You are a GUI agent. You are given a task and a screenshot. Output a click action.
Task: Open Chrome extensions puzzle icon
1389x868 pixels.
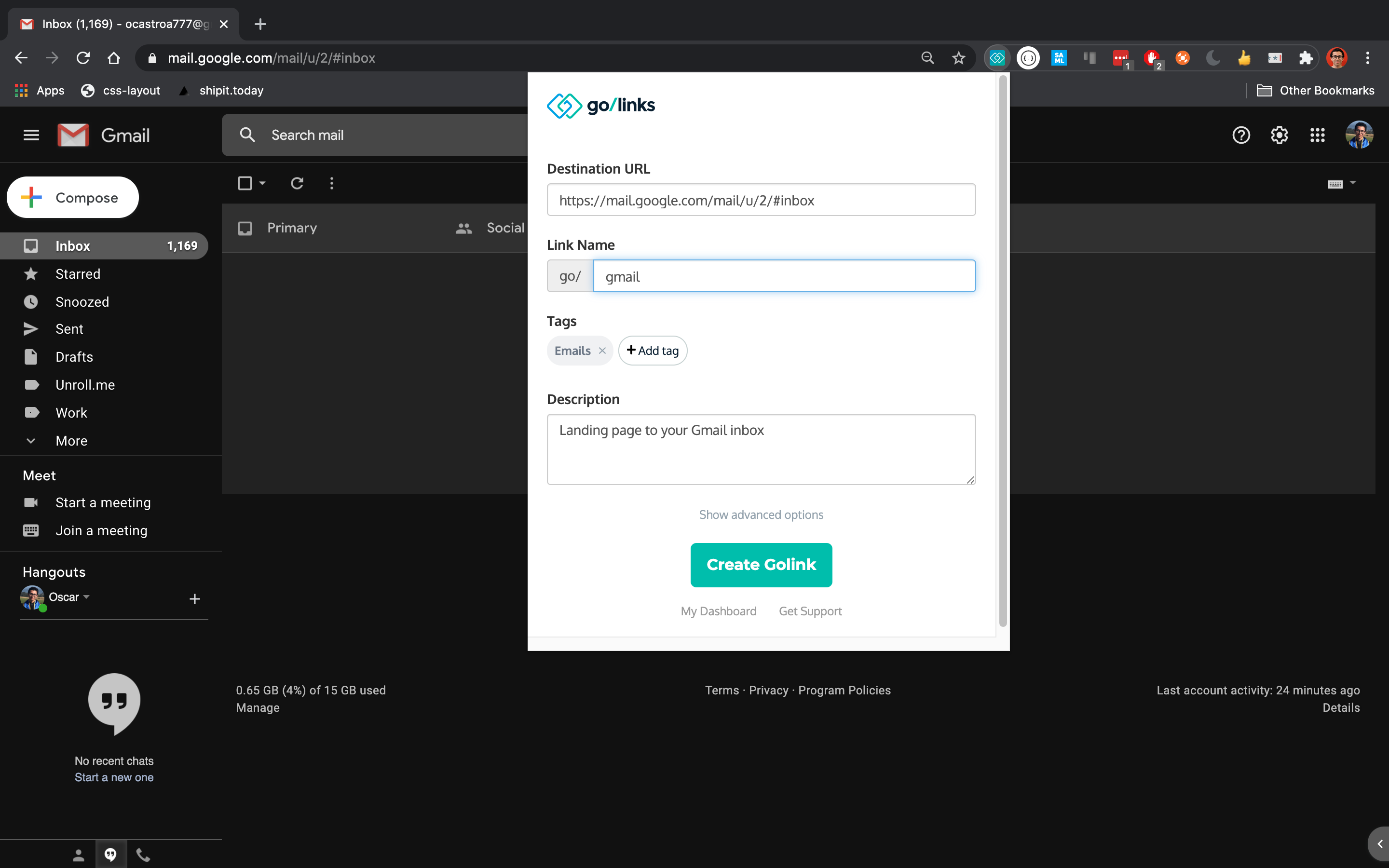click(1306, 58)
